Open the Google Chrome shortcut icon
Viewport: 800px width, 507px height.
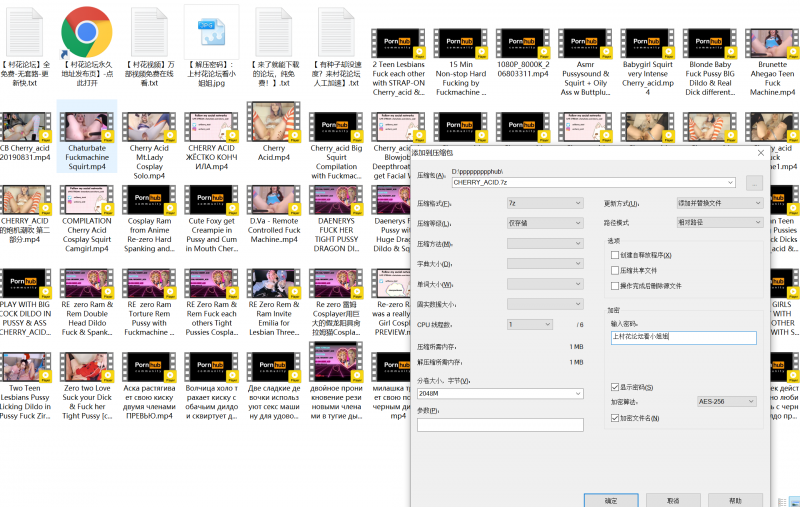click(x=87, y=32)
